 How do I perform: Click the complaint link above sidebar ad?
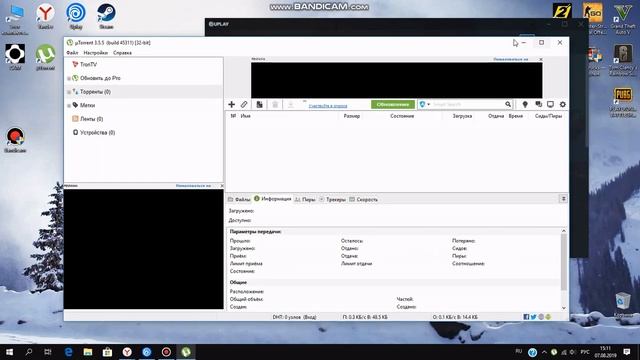coord(193,186)
